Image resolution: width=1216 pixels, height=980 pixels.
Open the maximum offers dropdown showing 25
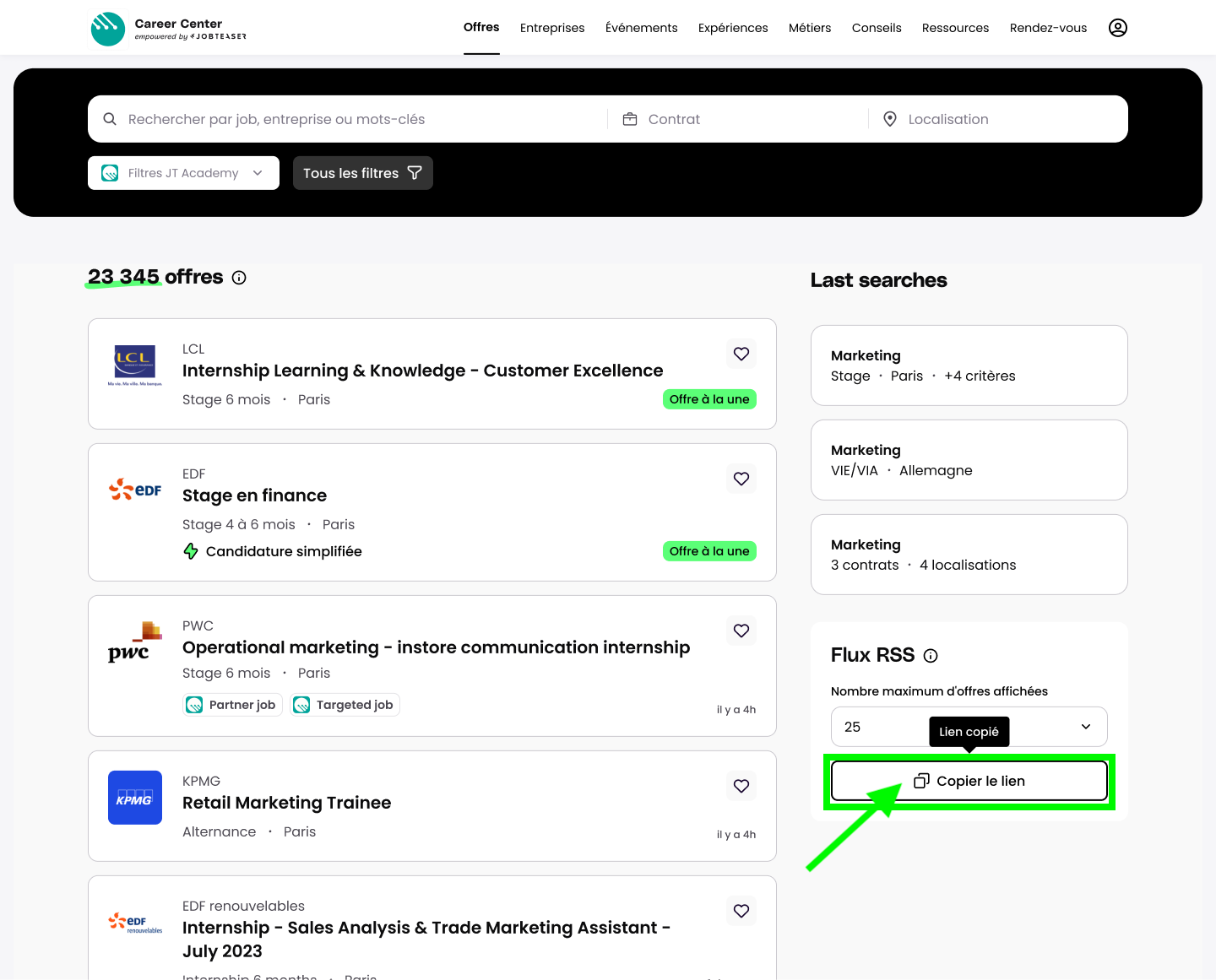969,727
